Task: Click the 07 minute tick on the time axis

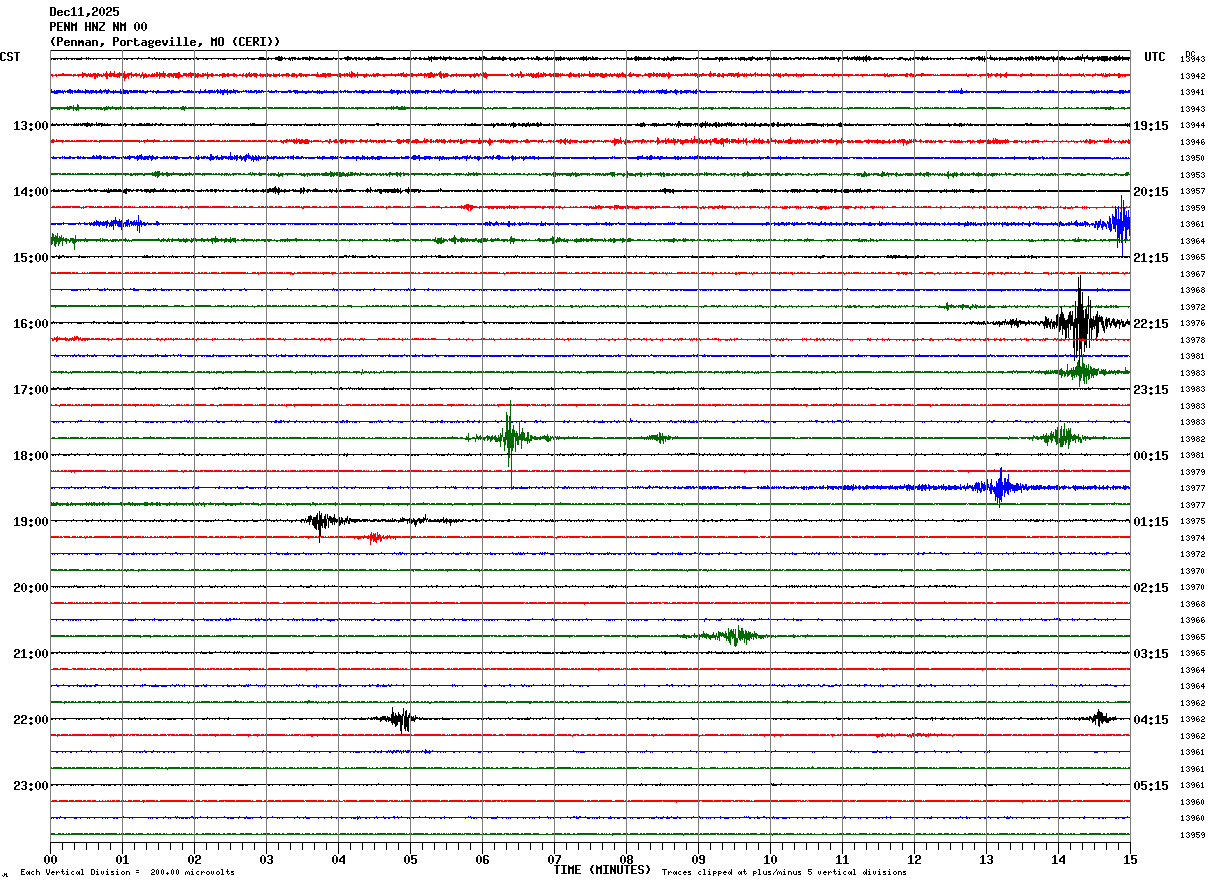Action: 554,859
